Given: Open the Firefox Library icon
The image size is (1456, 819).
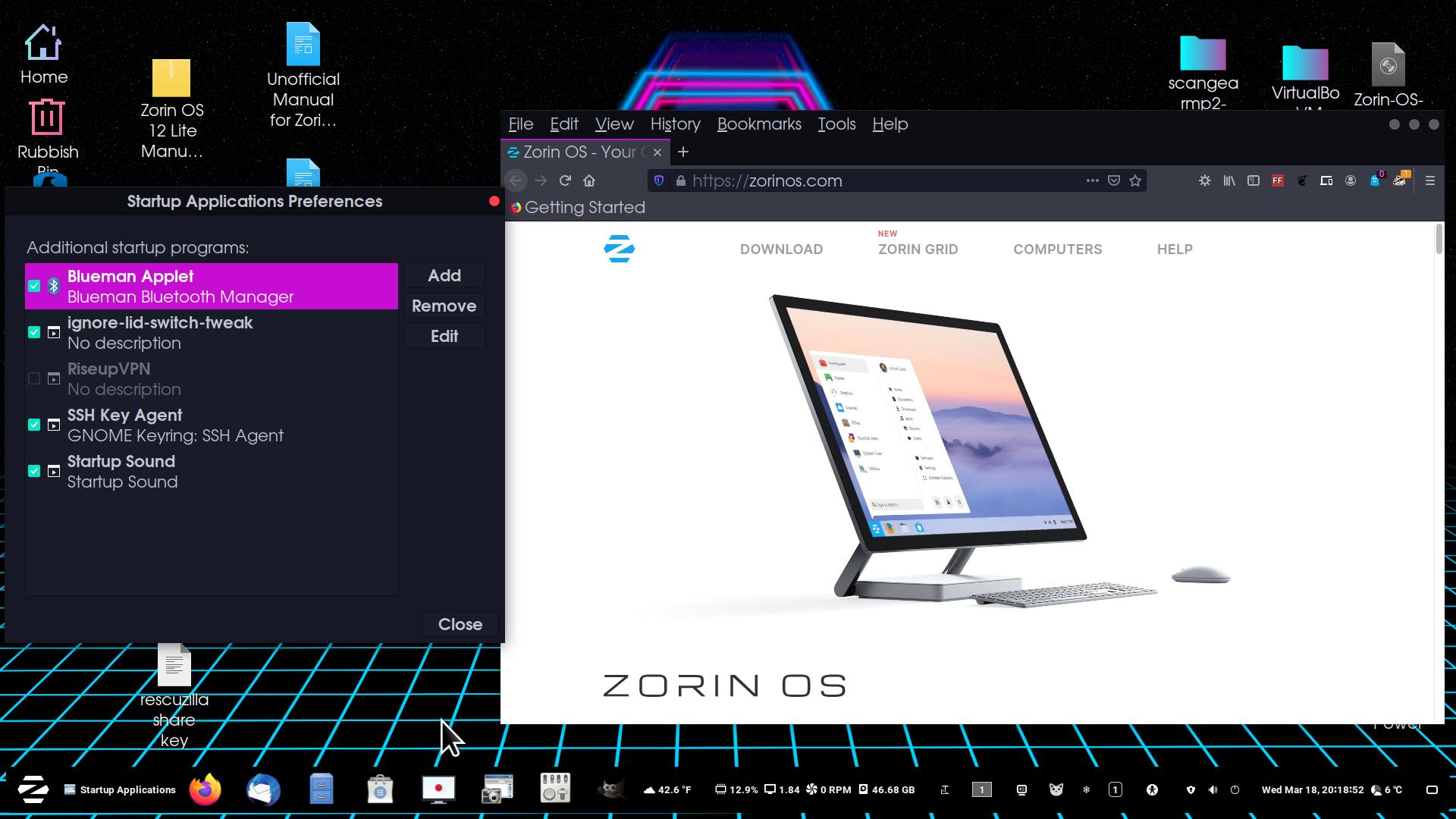Looking at the screenshot, I should (1229, 180).
